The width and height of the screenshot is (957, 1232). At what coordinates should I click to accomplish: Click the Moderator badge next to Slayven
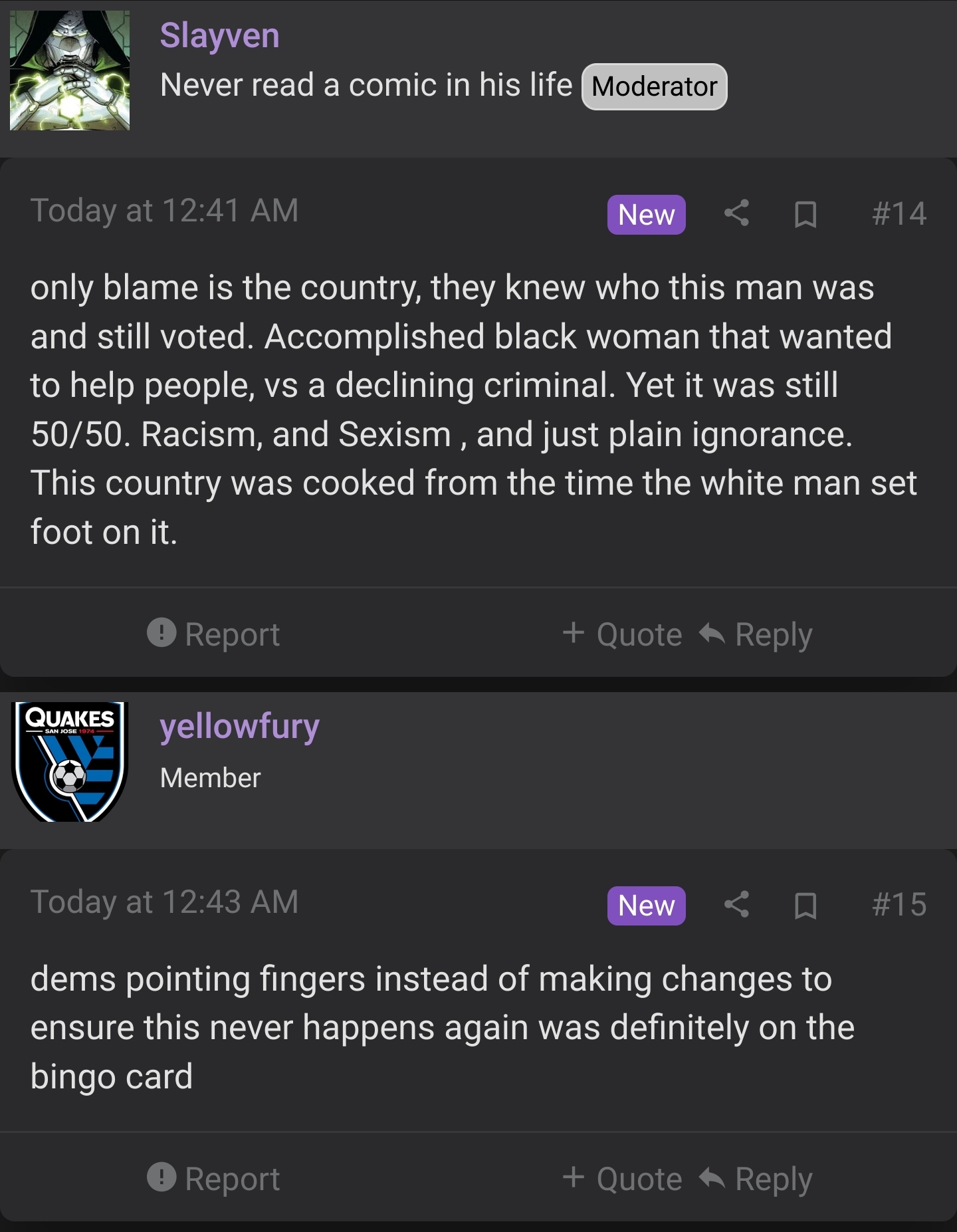654,86
